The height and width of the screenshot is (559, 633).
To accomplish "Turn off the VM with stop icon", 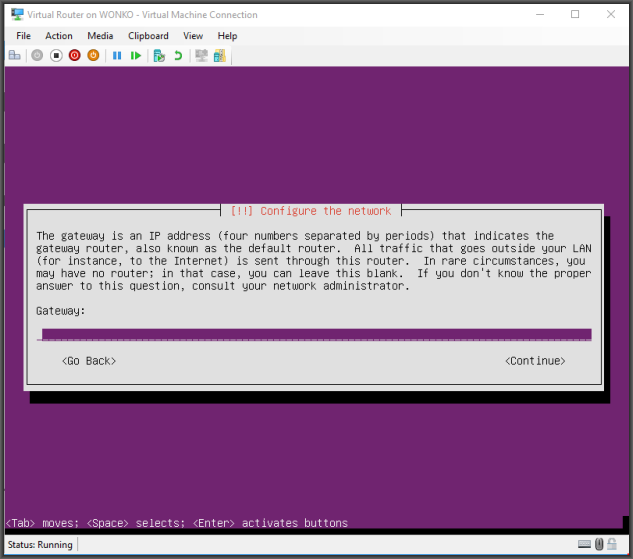I will coord(56,55).
